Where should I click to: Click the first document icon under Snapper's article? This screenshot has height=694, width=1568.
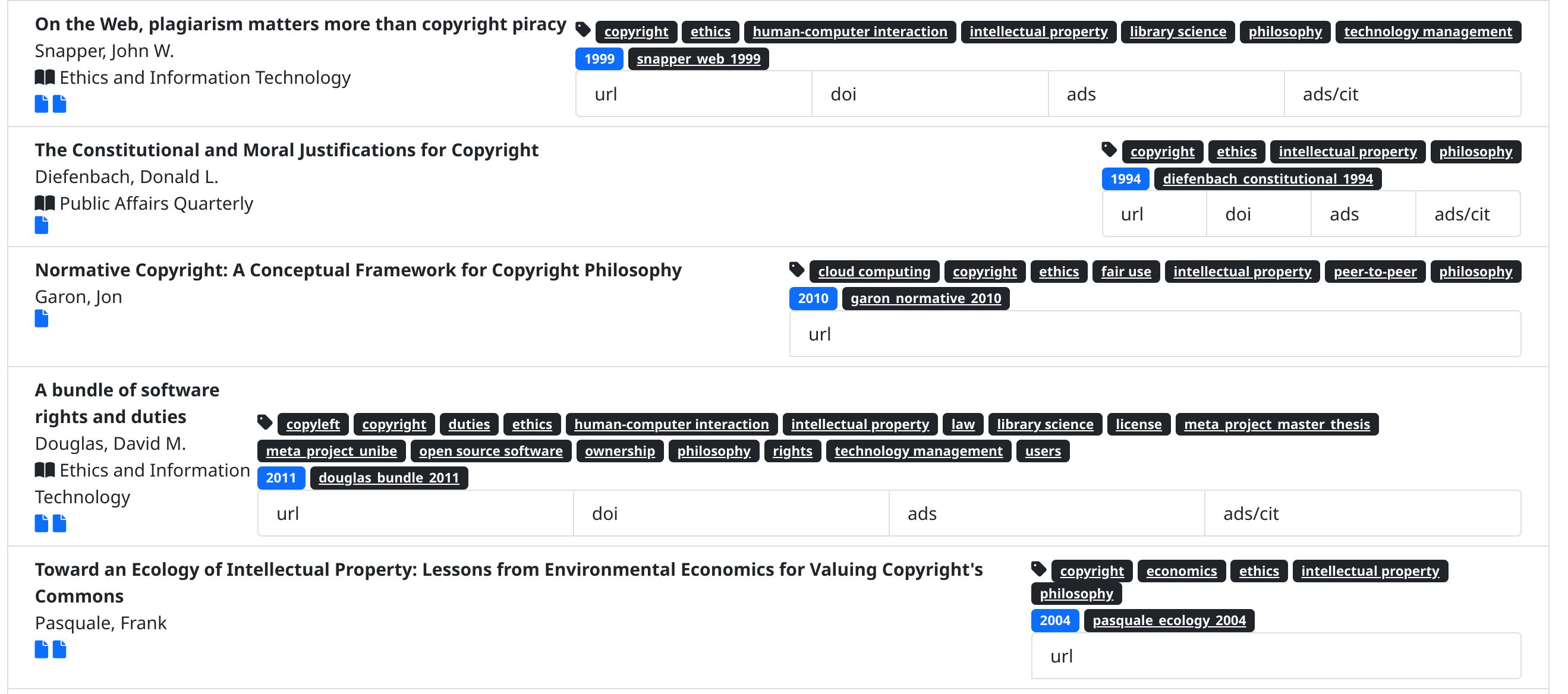pos(41,103)
